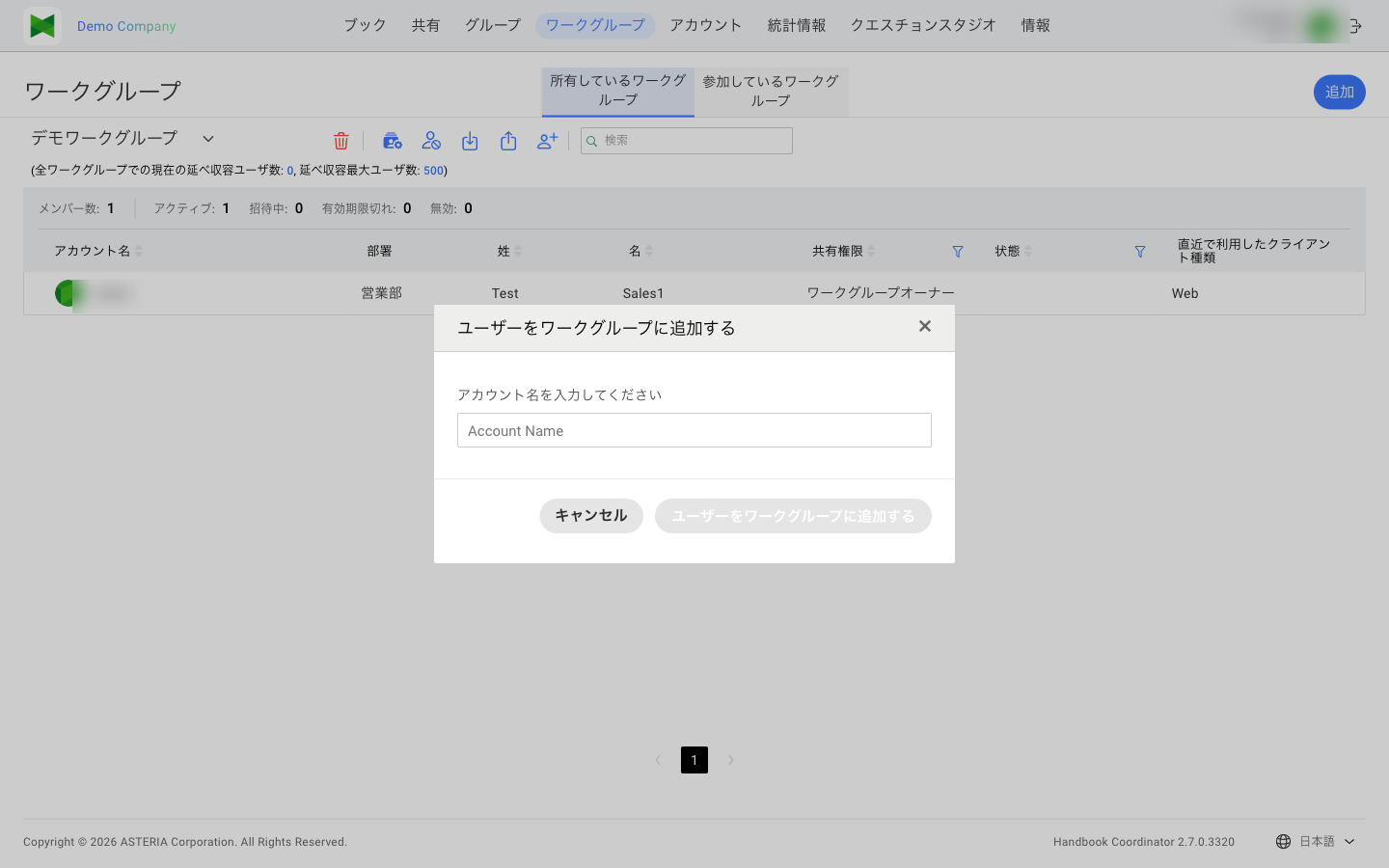Click the 検索 search field
The width and height of the screenshot is (1389, 868).
[x=687, y=141]
